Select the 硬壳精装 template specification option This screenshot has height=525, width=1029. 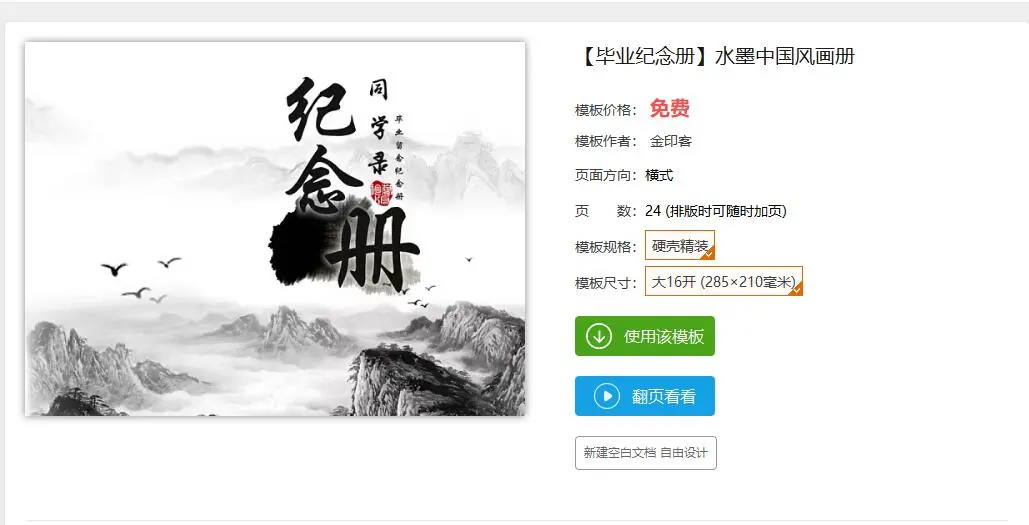[680, 245]
